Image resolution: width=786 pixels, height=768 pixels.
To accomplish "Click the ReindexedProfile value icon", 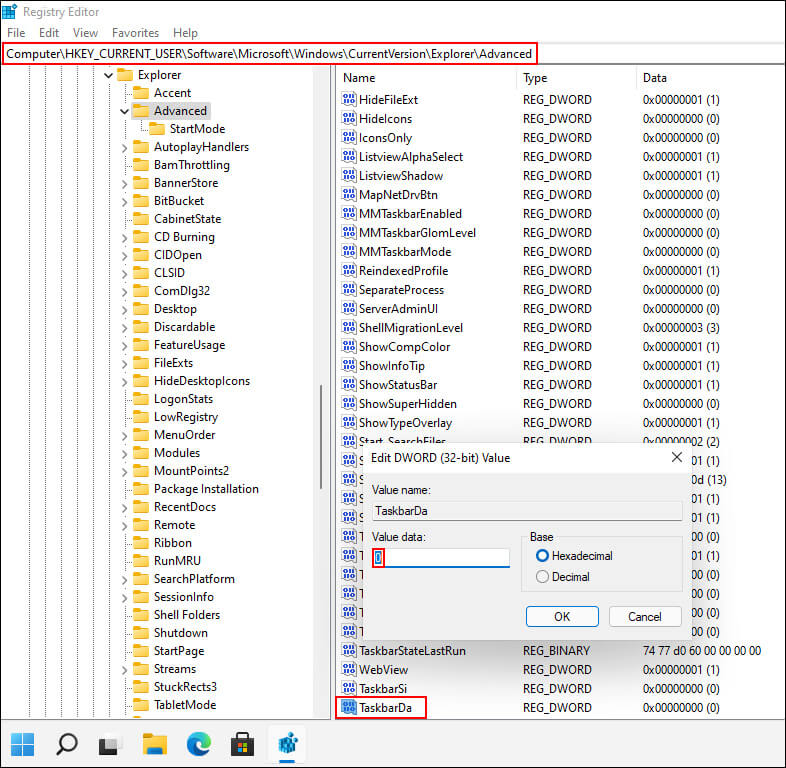I will [x=348, y=270].
